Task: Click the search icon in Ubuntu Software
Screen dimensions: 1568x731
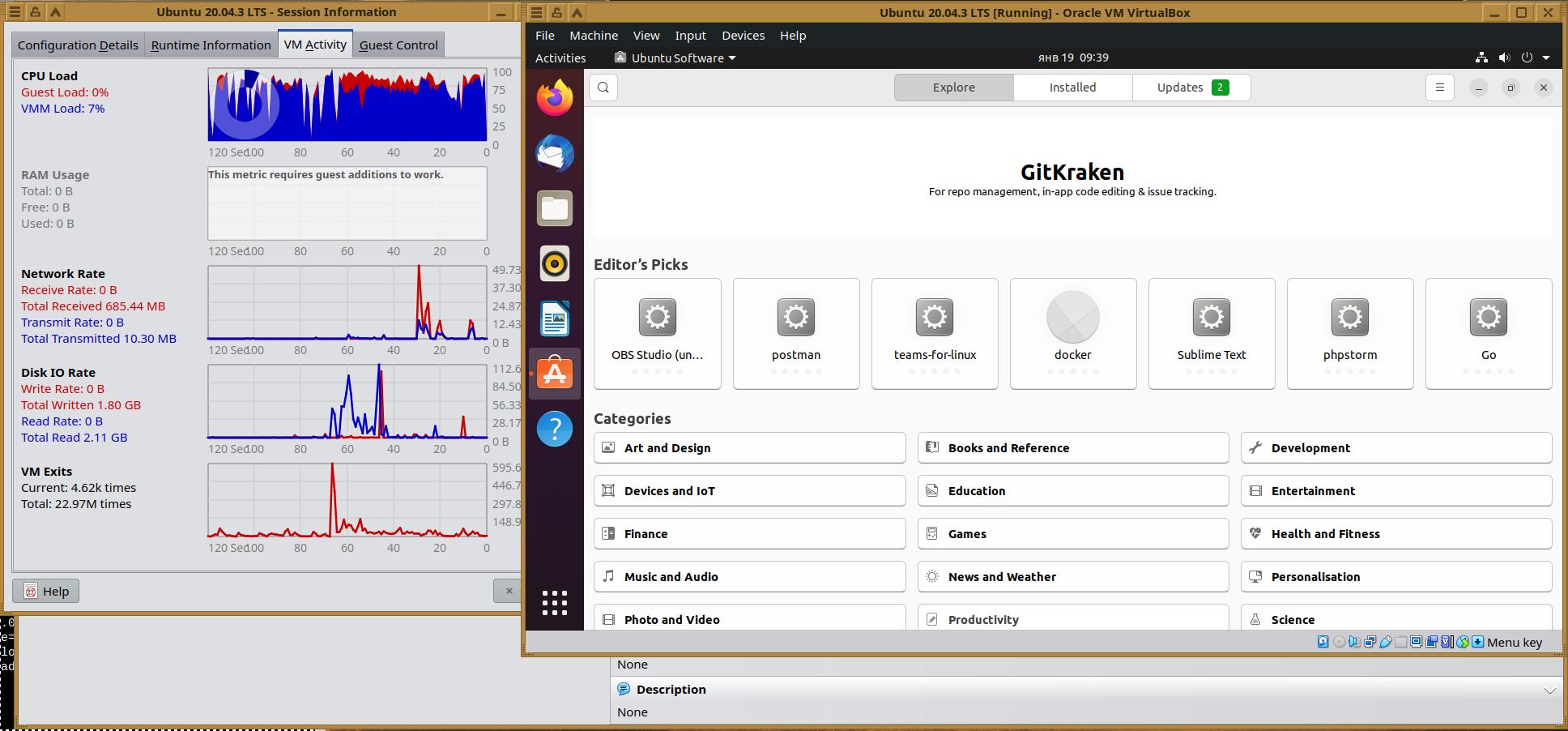Action: point(603,88)
